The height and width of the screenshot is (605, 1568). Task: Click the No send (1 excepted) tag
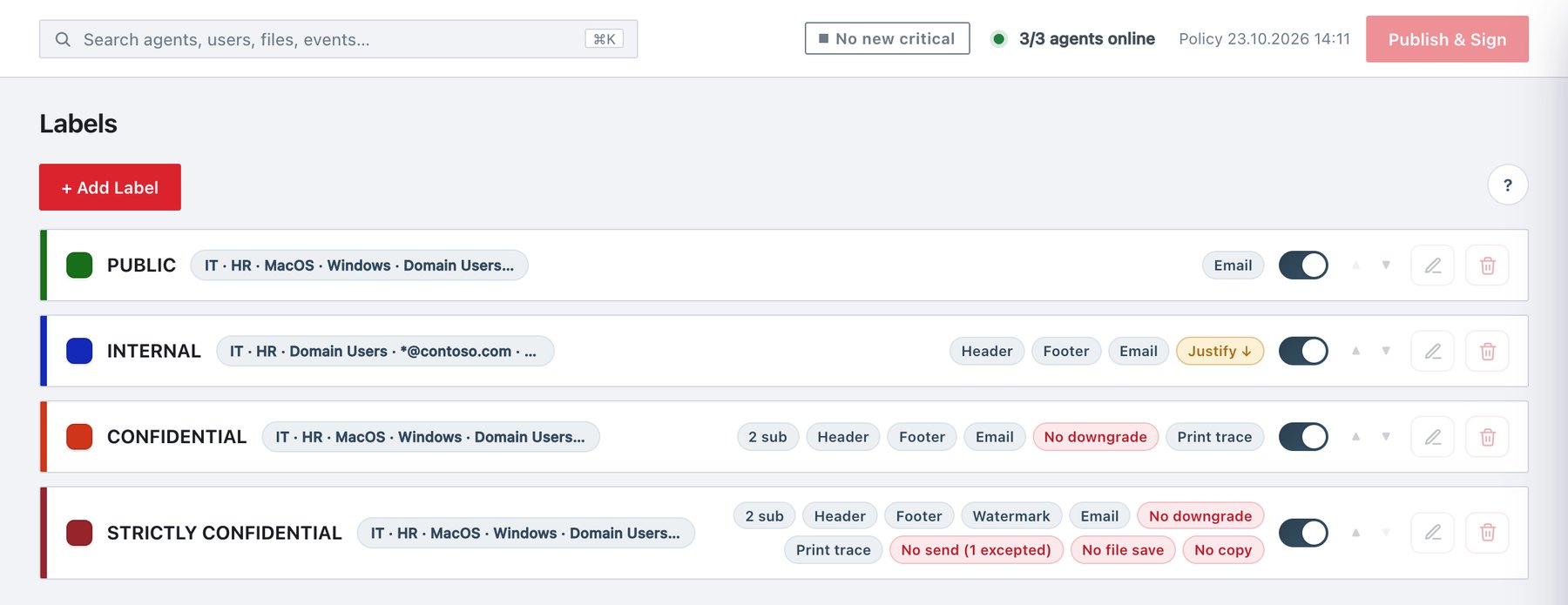(x=976, y=550)
